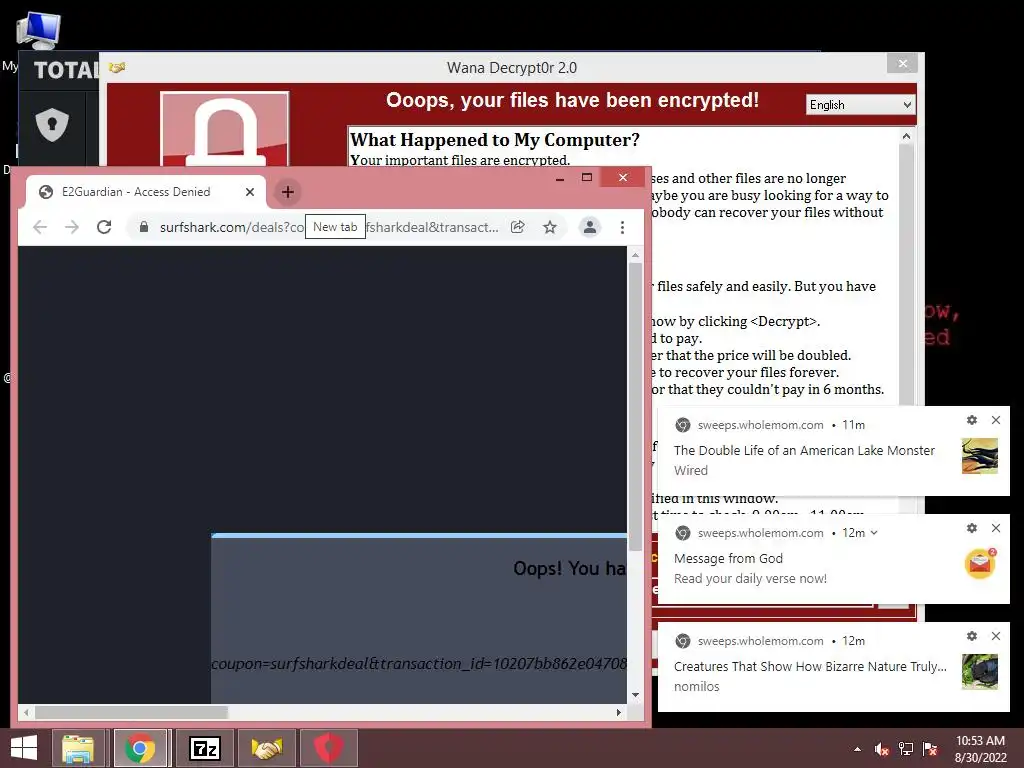Screen dimensions: 1024x768
Task: Select the E2Guardian - Access Denied tab
Action: coord(146,192)
